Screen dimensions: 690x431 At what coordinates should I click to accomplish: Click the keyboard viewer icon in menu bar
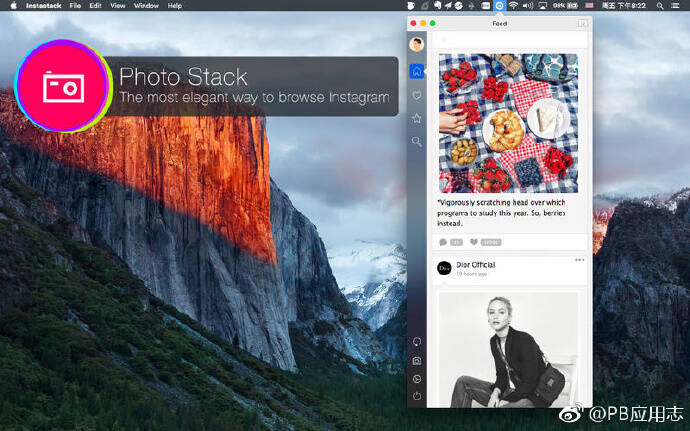(485, 6)
